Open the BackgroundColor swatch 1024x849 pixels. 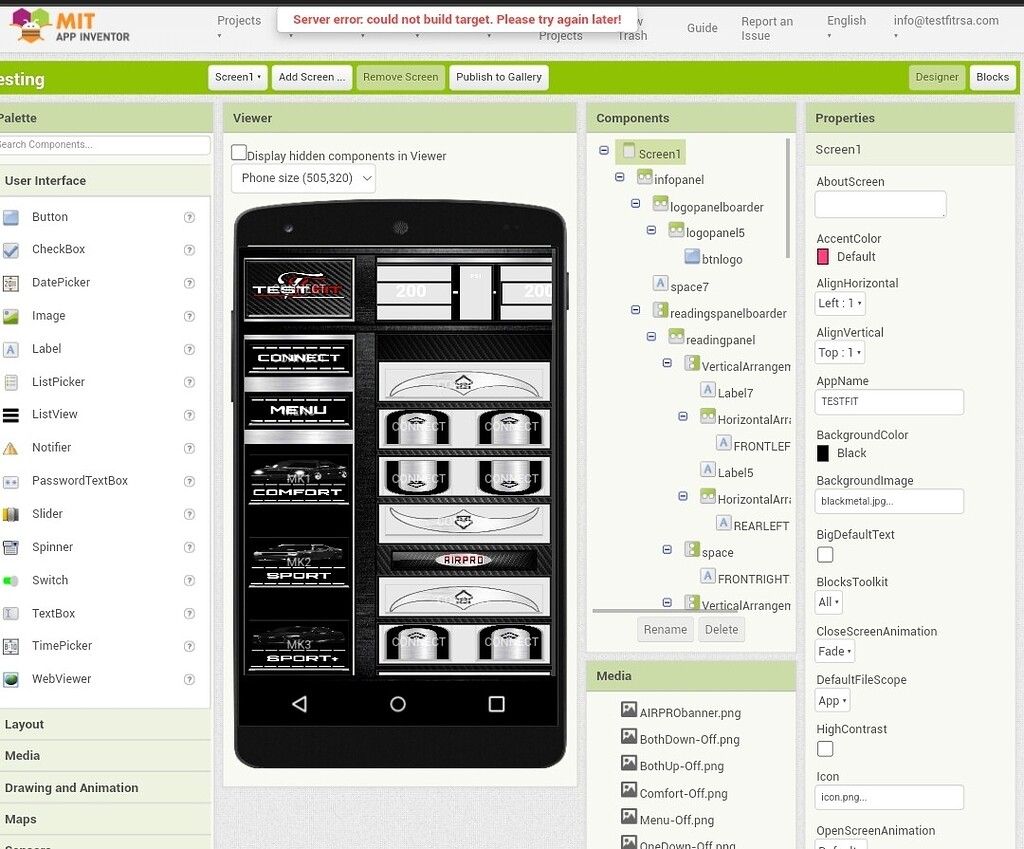(825, 453)
